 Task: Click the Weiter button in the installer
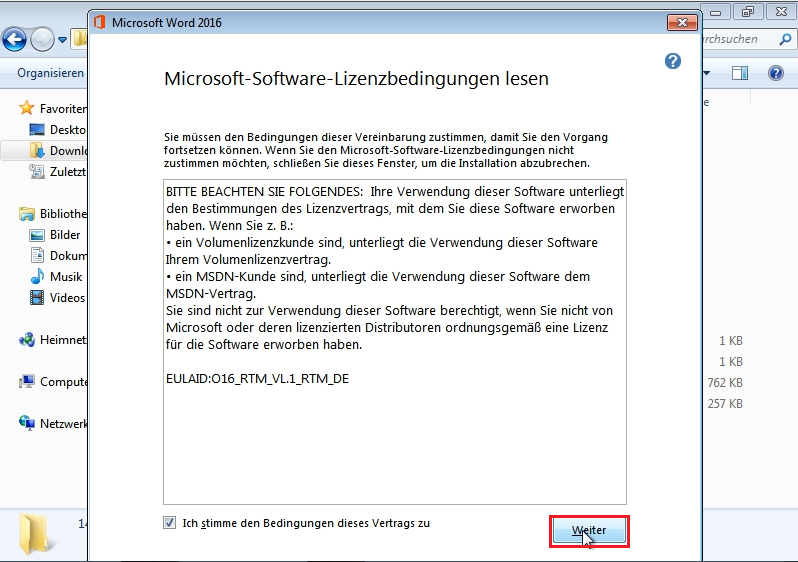[x=589, y=531]
